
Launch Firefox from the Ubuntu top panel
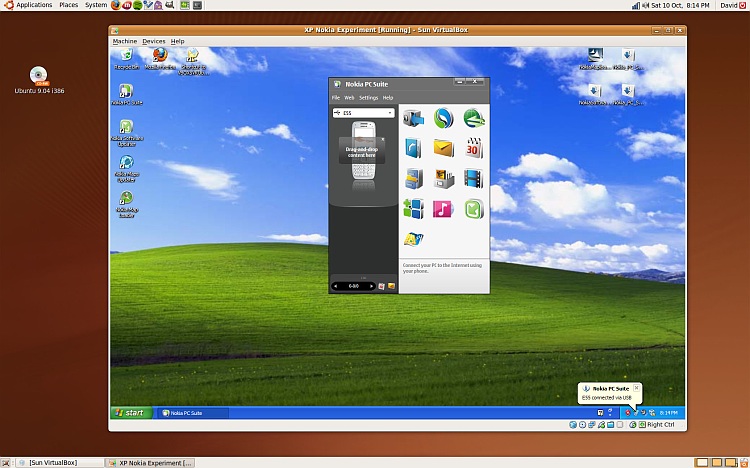(115, 5)
